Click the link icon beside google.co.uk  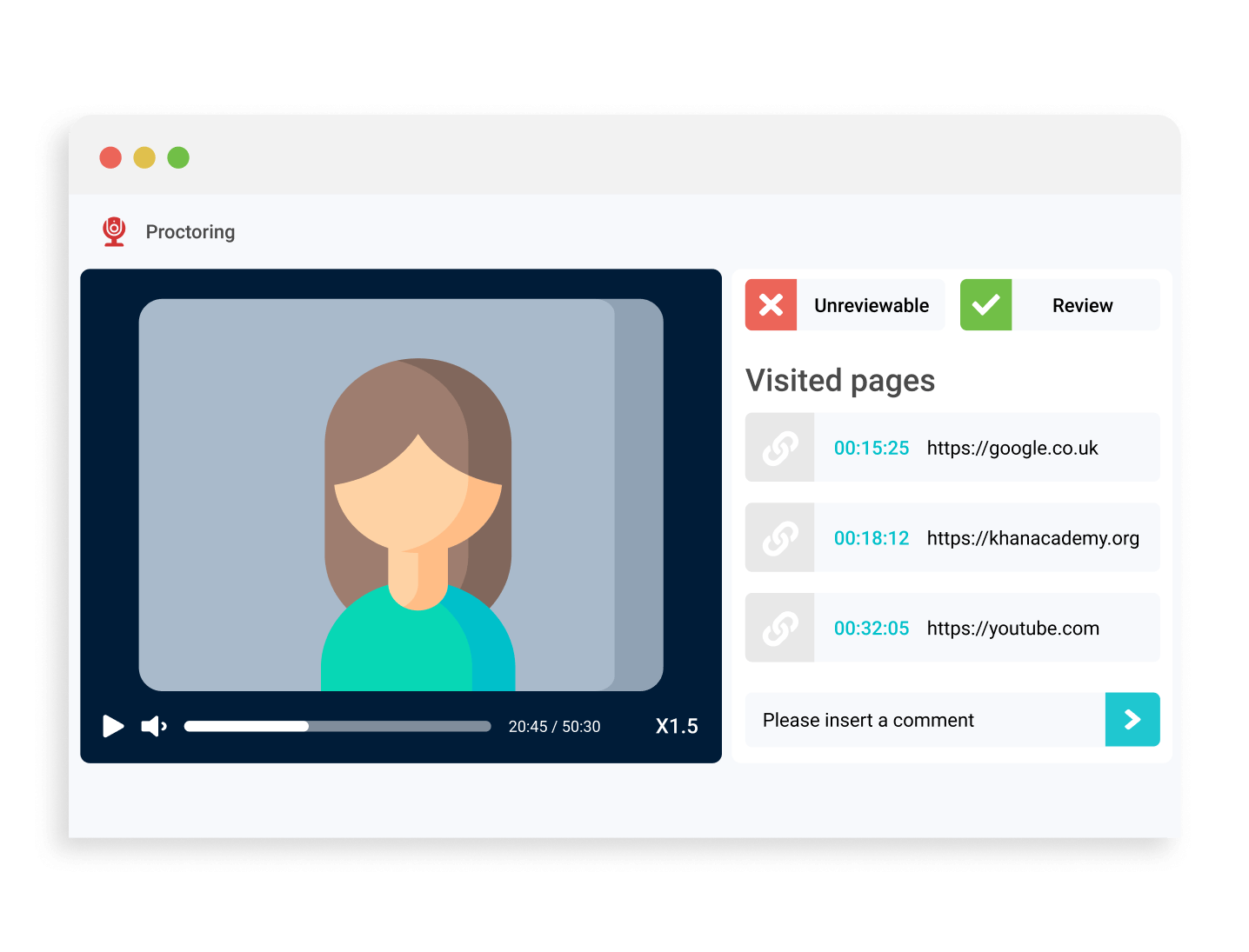coord(780,447)
